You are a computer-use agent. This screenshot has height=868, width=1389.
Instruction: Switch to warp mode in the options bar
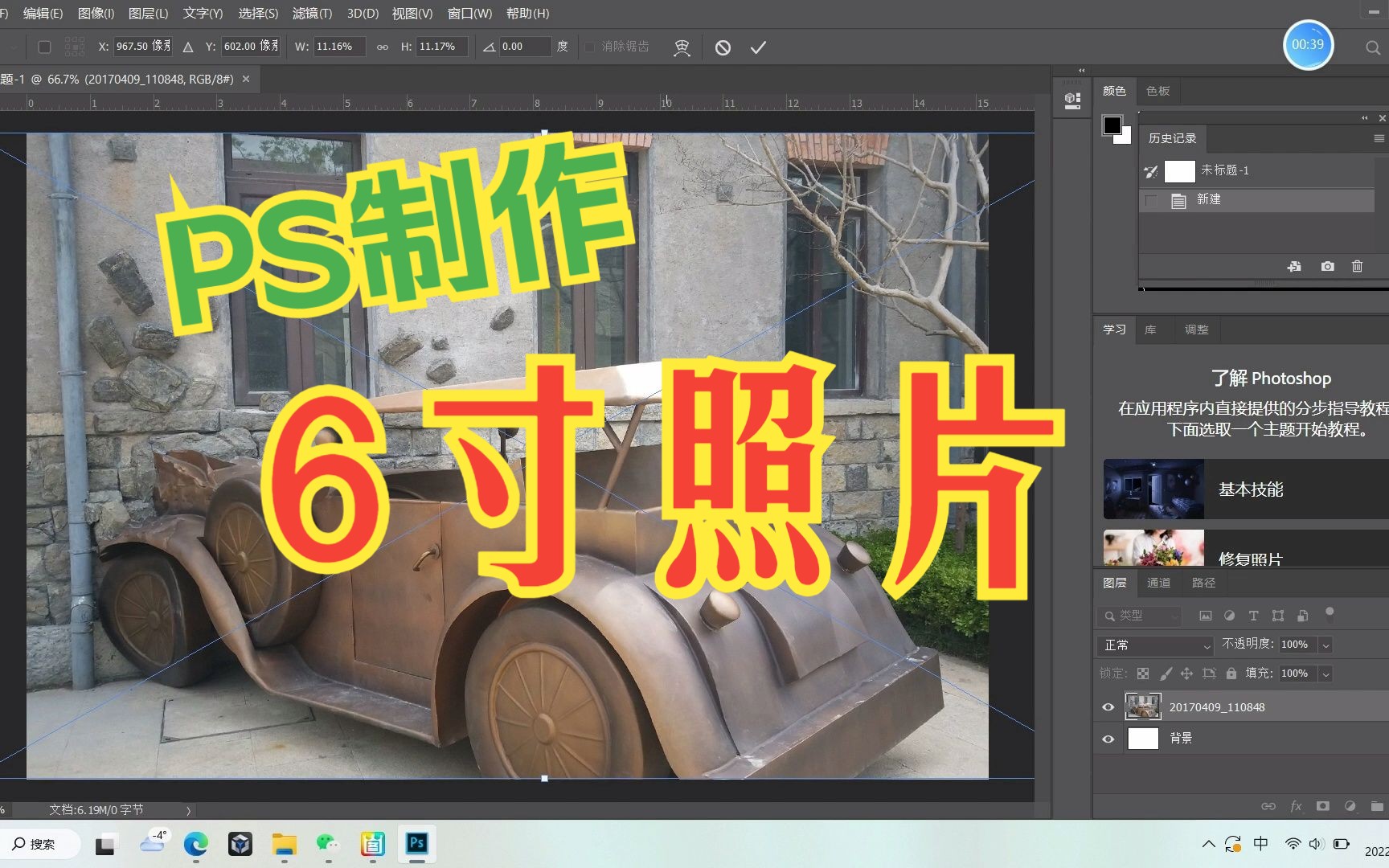[x=681, y=47]
